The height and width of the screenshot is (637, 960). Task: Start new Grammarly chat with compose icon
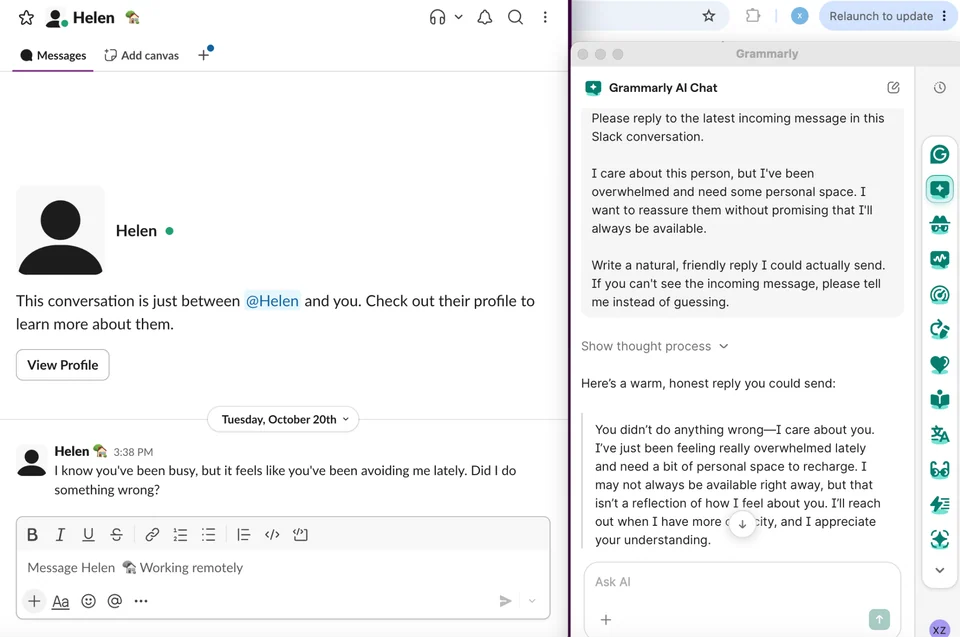point(893,88)
